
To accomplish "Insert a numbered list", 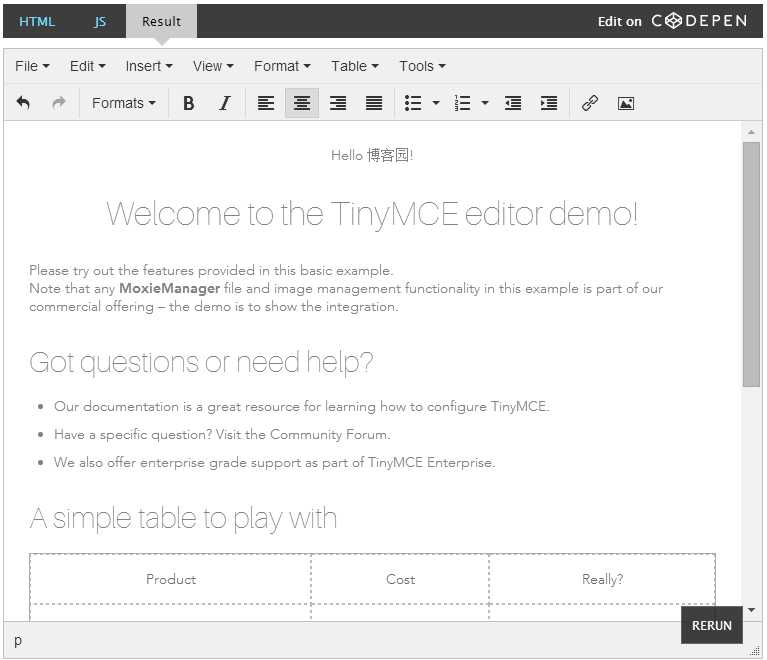I will (462, 103).
